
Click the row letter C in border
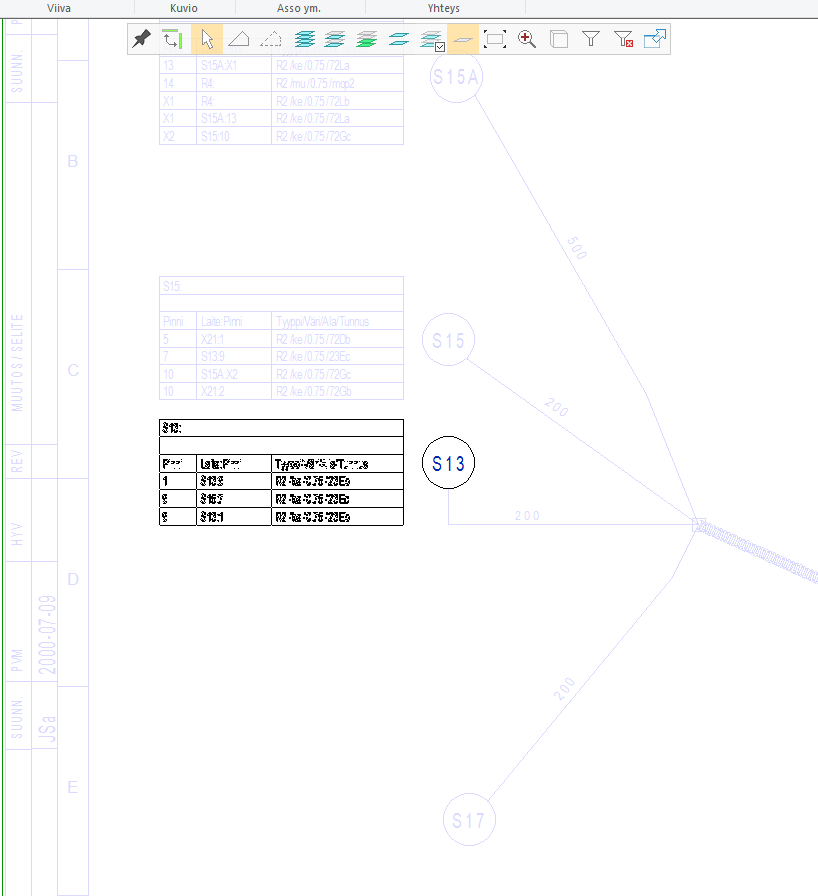tap(73, 370)
